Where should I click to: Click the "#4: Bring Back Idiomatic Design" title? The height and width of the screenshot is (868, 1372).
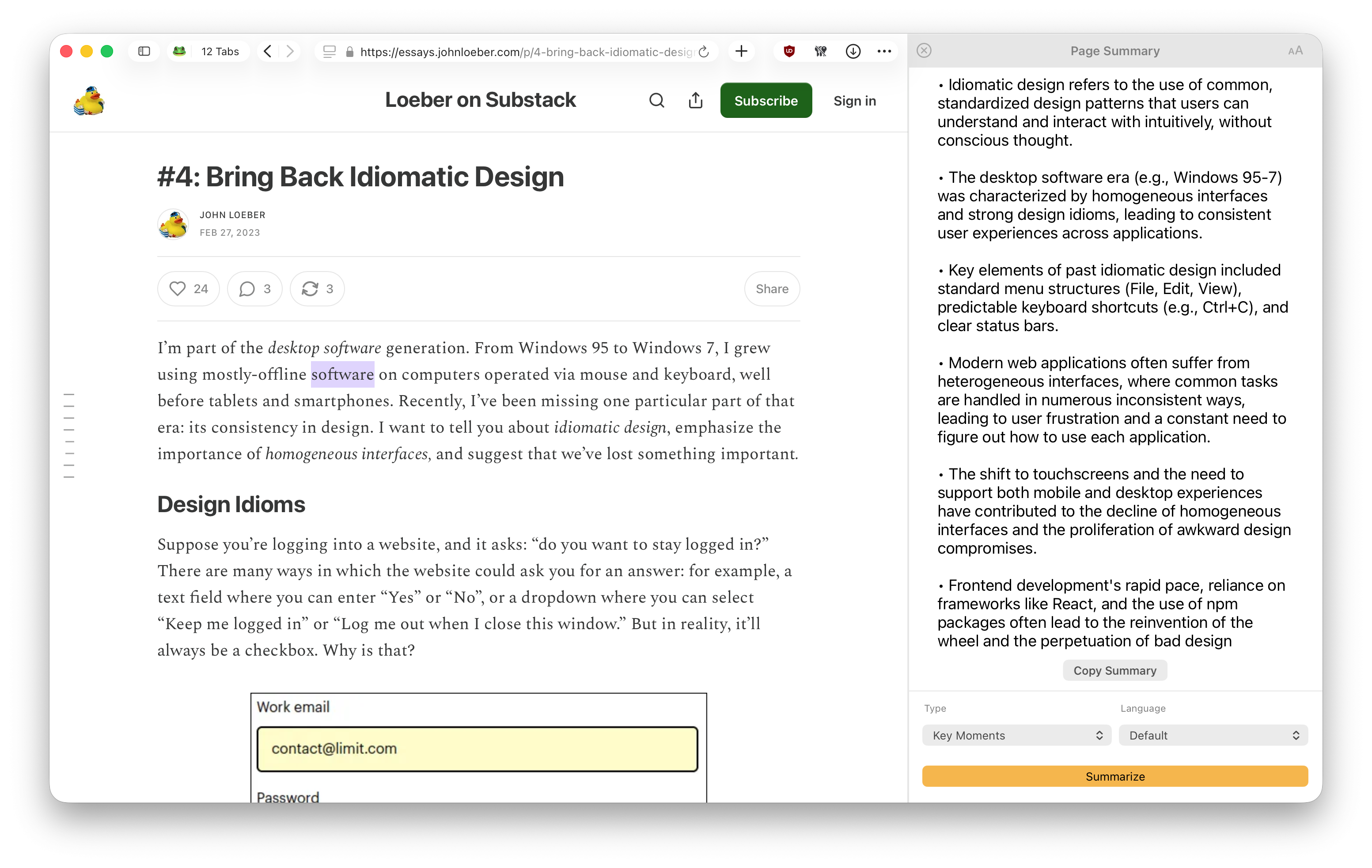pos(360,177)
